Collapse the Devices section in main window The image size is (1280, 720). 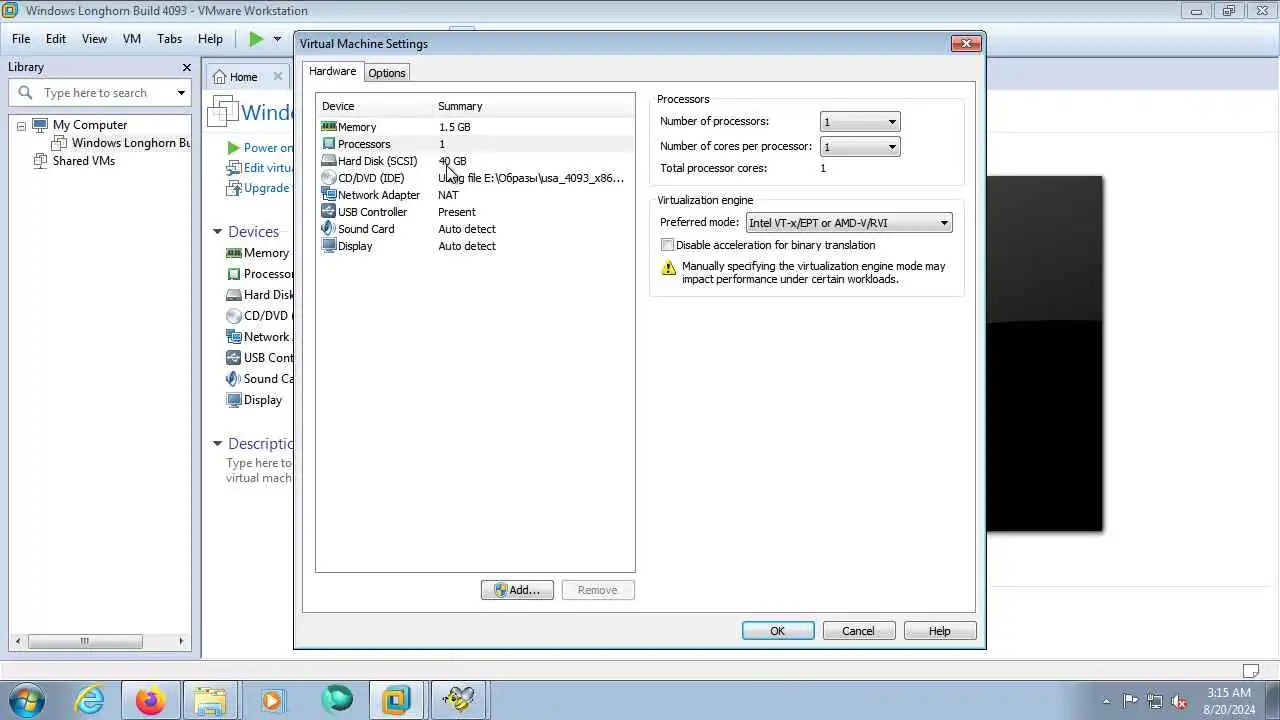point(217,232)
